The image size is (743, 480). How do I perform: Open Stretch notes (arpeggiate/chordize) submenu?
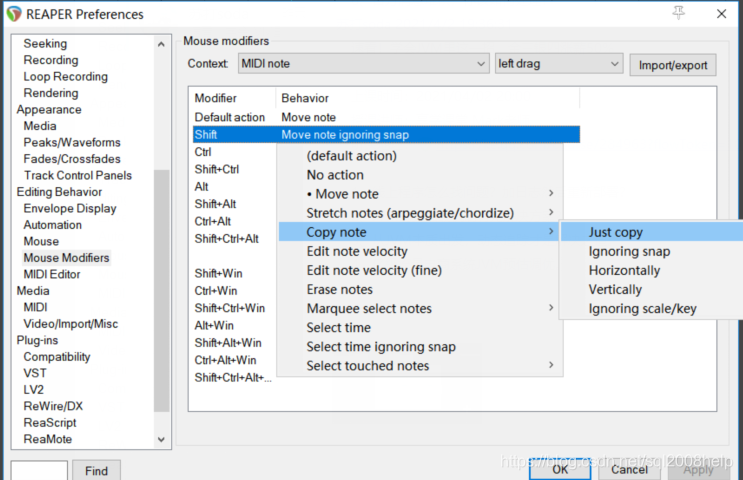tap(420, 213)
